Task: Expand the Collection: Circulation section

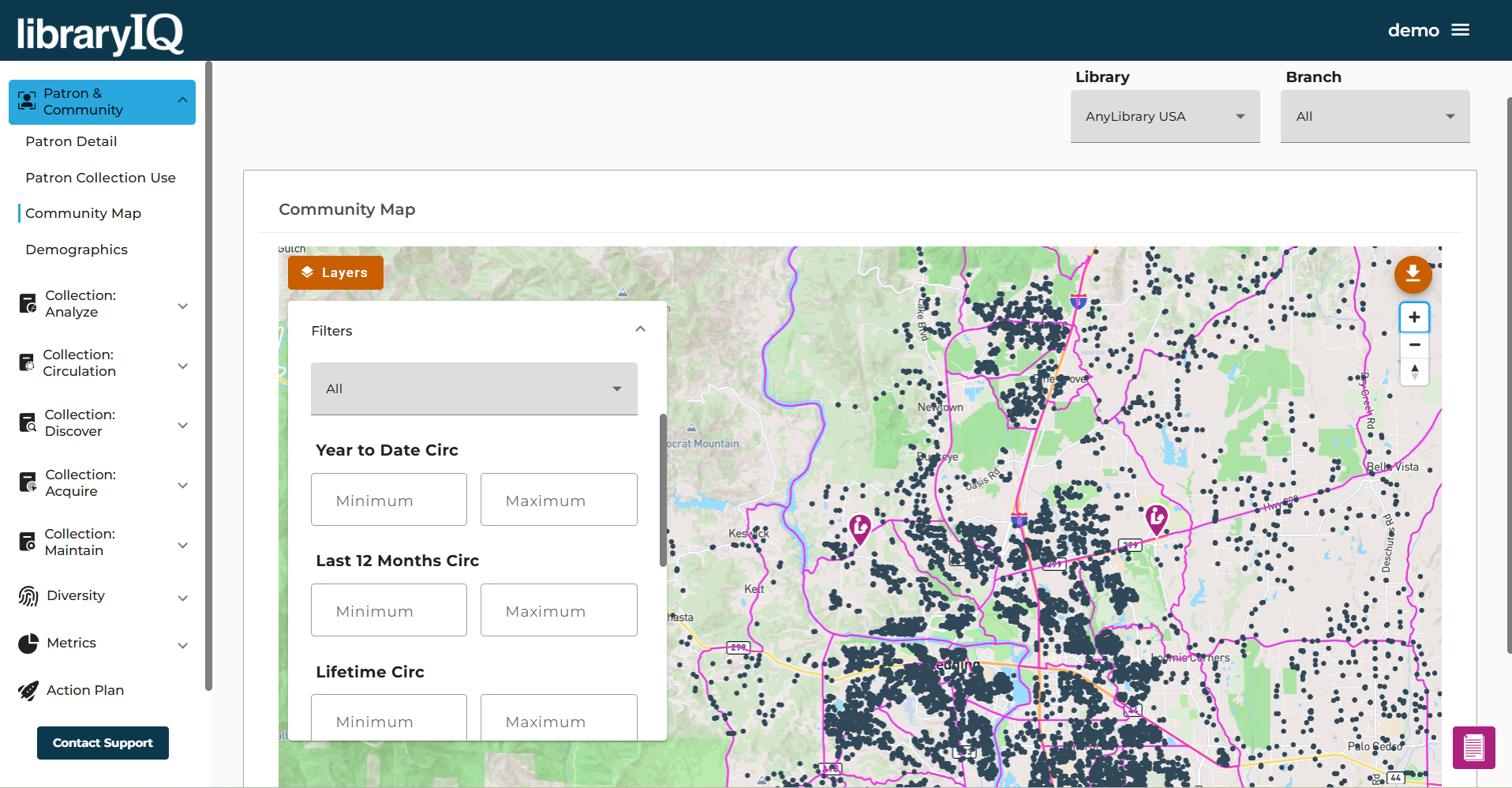Action: (x=182, y=366)
